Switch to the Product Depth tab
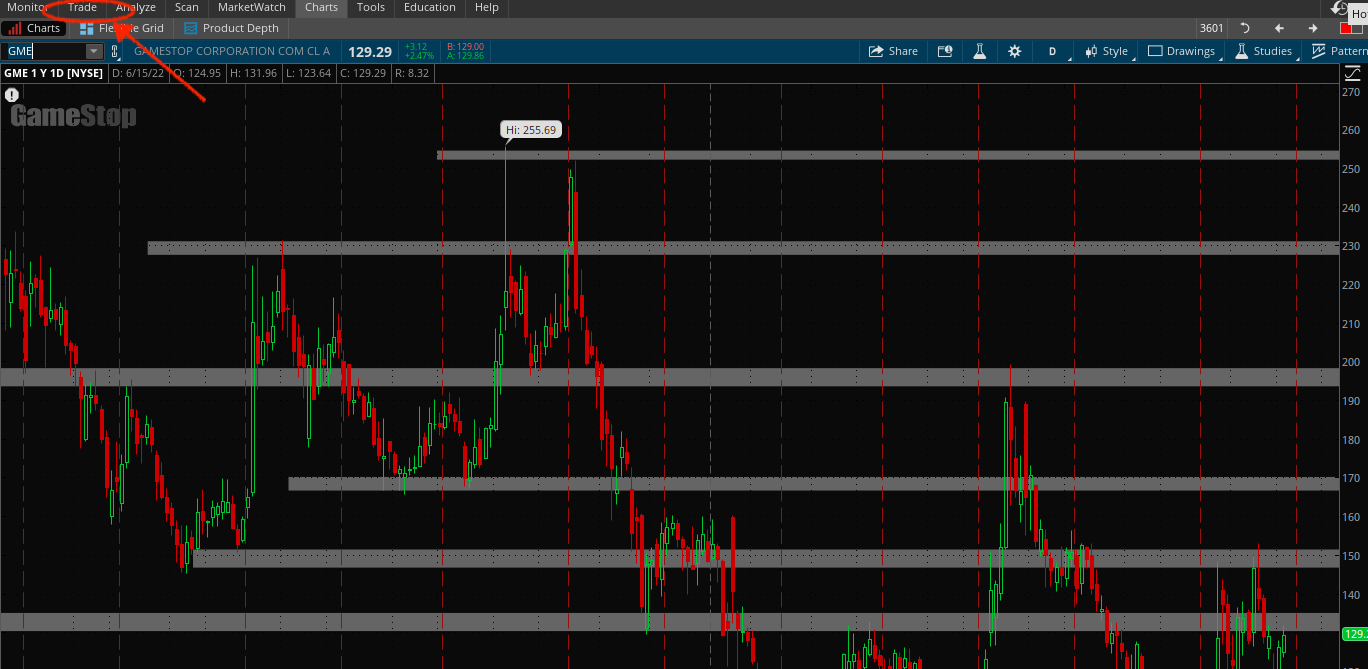This screenshot has width=1368, height=669. [231, 28]
